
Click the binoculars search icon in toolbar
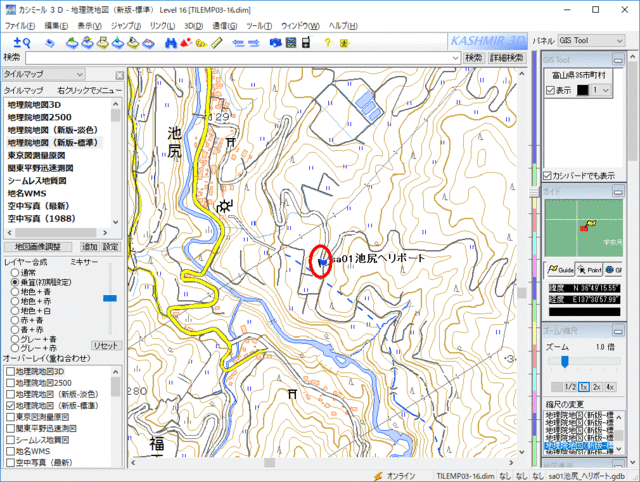pyautogui.click(x=170, y=42)
